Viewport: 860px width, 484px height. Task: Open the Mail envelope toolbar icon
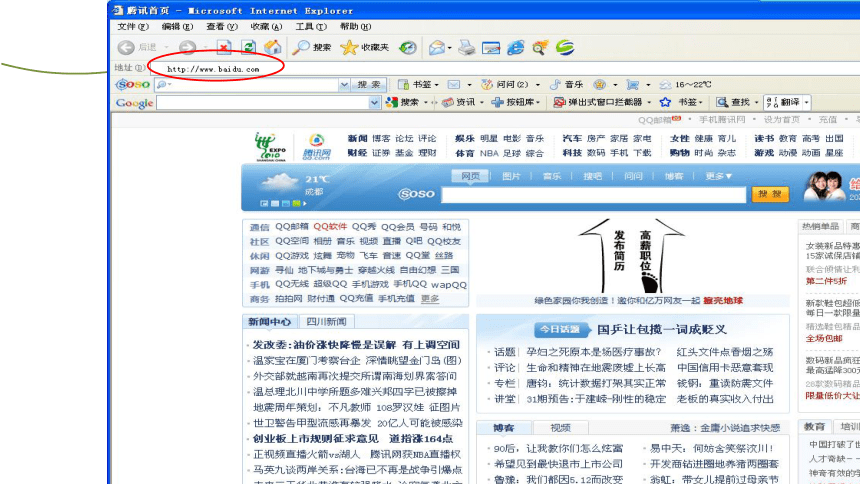(x=437, y=48)
